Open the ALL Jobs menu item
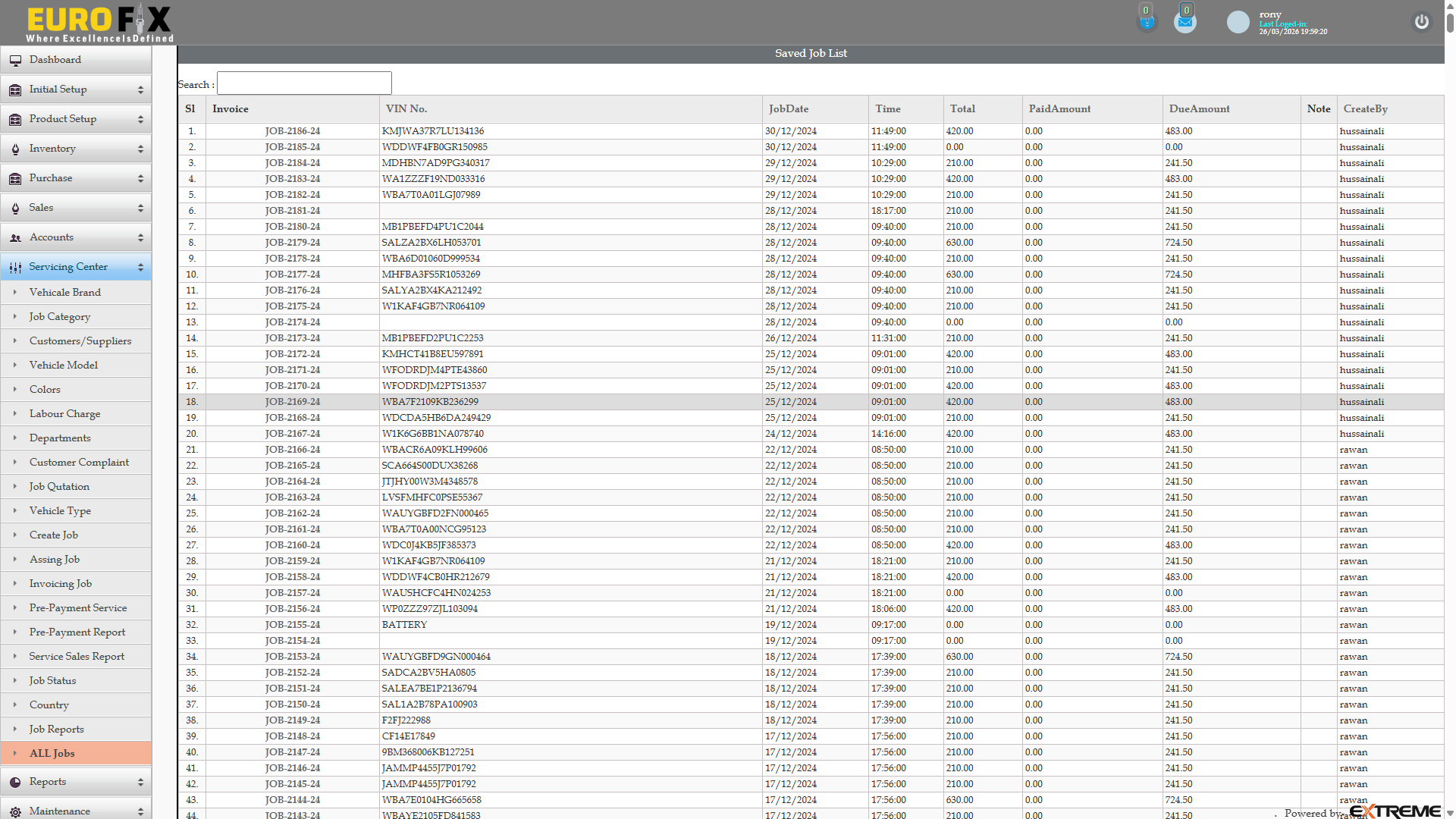 (52, 753)
